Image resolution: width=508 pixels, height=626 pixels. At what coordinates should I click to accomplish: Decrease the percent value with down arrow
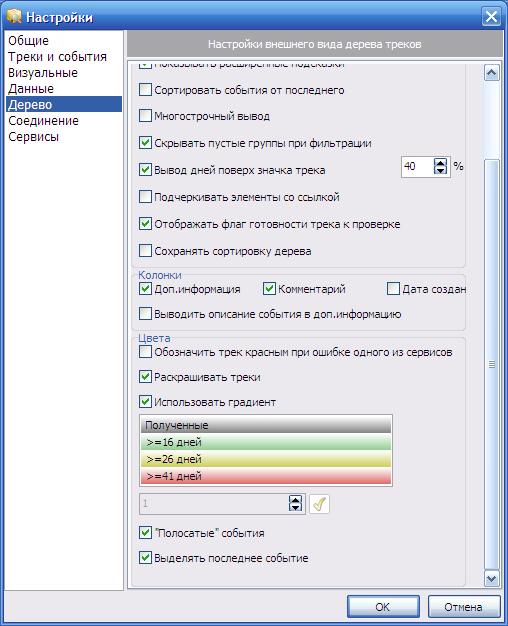pyautogui.click(x=440, y=170)
